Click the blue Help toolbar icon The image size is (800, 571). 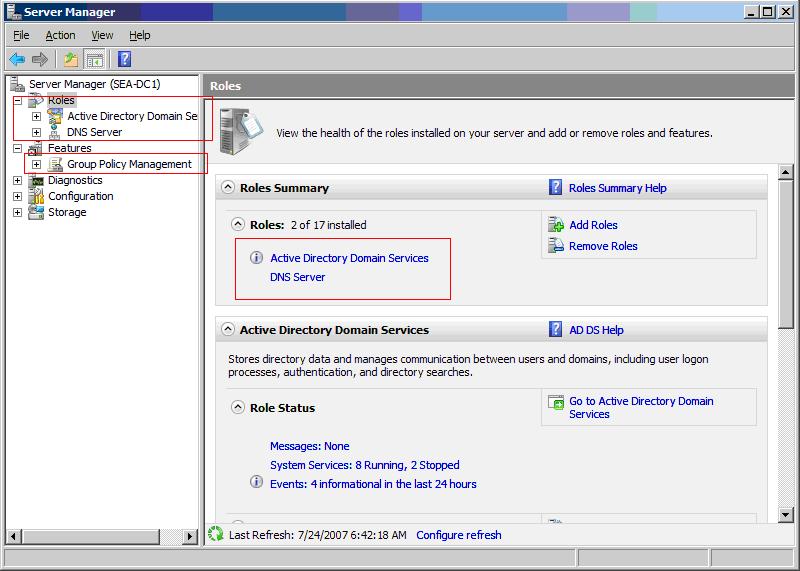coord(125,59)
